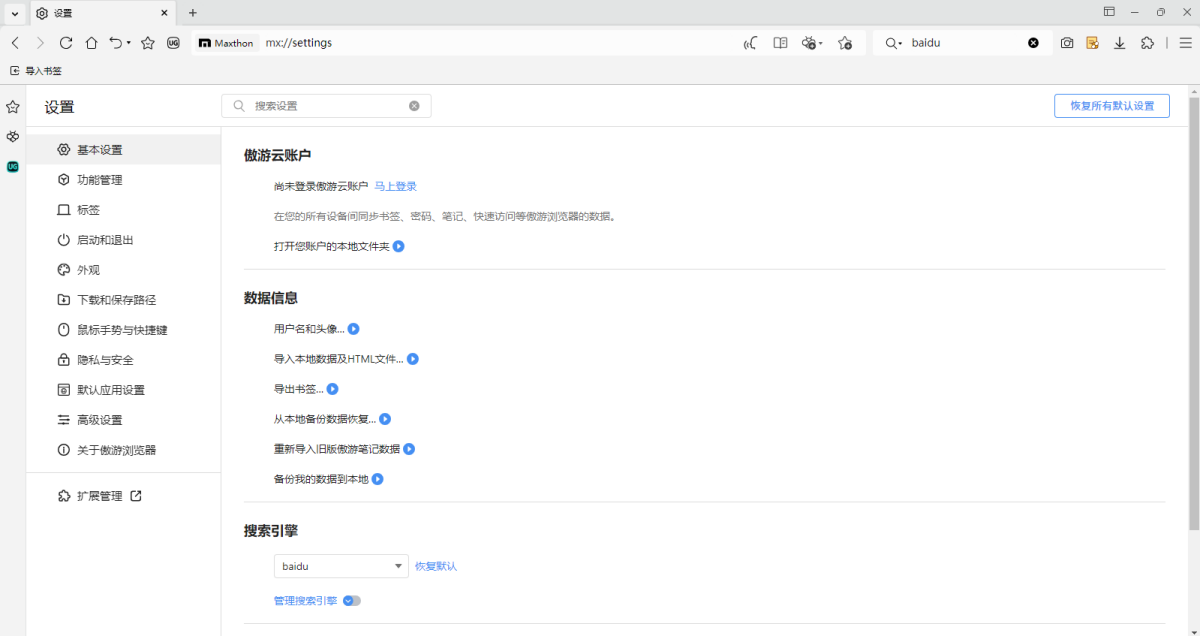The width and height of the screenshot is (1200, 636).
Task: Open the Maxthon notes icon
Action: point(1093,43)
